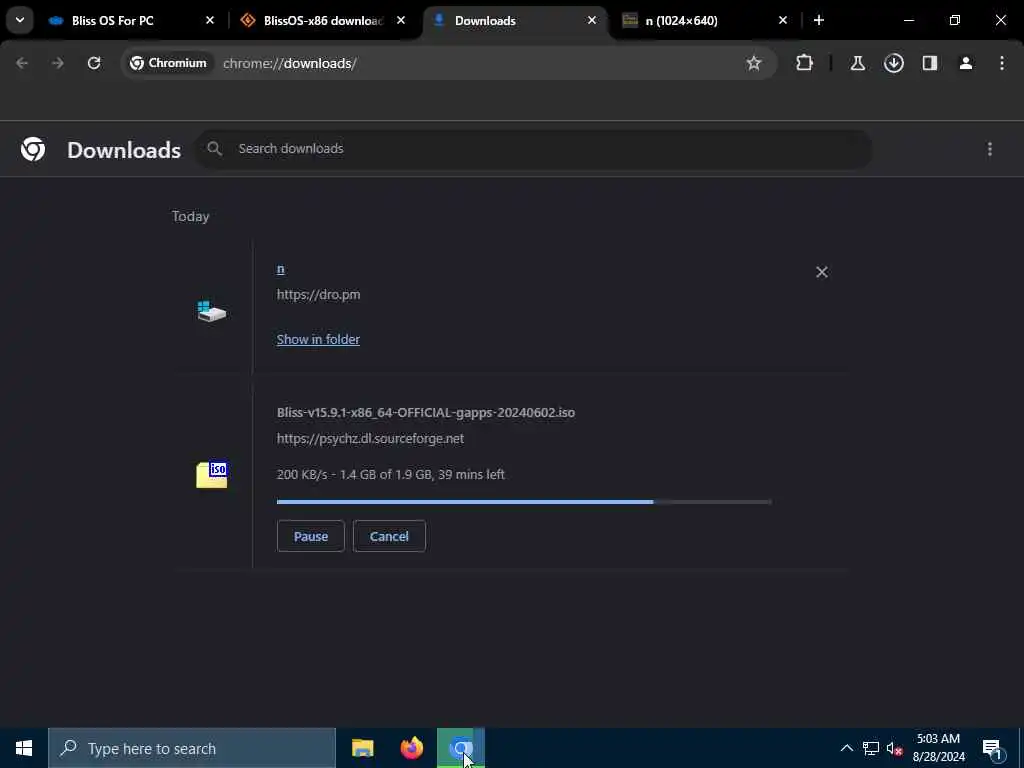Select the Downloads tab

pos(515,20)
